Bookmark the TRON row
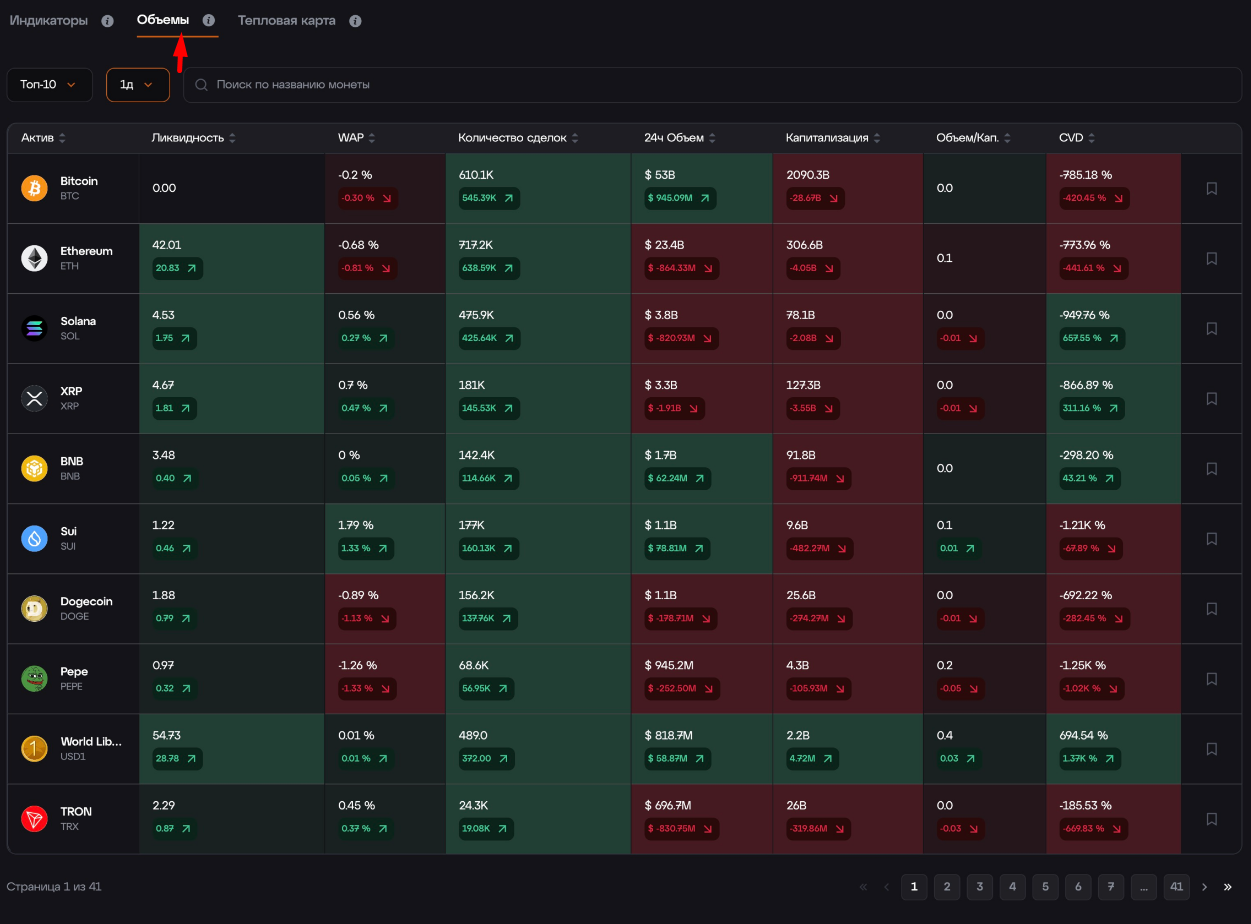 coord(1211,818)
